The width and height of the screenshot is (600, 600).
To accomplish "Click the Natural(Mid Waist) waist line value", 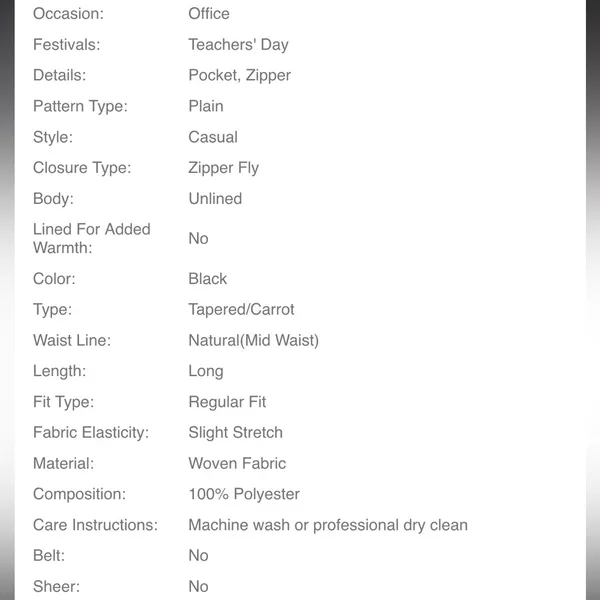I will click(253, 340).
